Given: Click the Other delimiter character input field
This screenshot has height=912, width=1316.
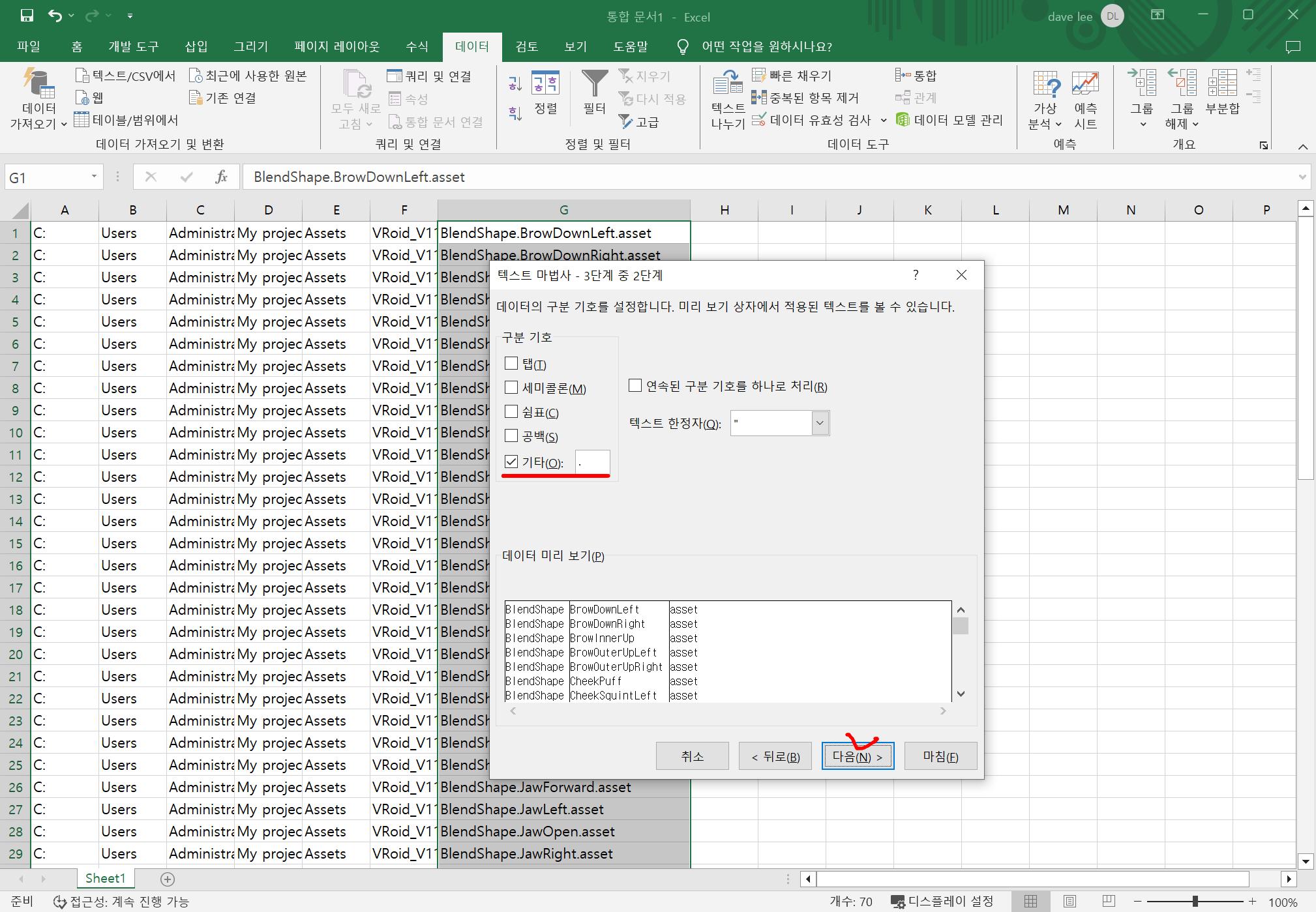Looking at the screenshot, I should [x=593, y=462].
